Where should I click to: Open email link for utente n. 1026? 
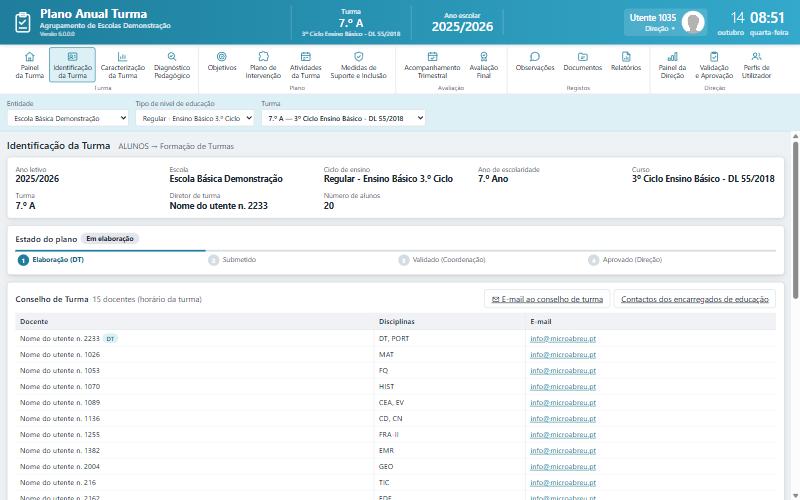(x=563, y=355)
